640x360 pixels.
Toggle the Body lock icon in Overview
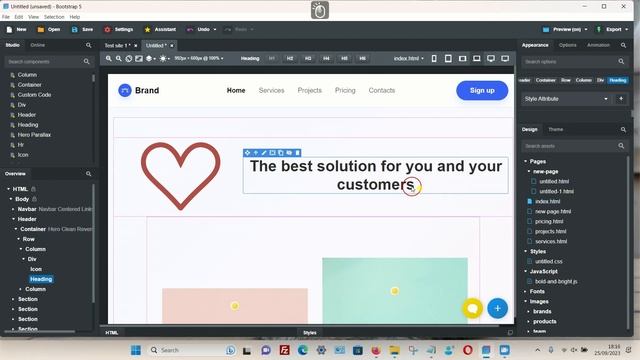pos(35,199)
